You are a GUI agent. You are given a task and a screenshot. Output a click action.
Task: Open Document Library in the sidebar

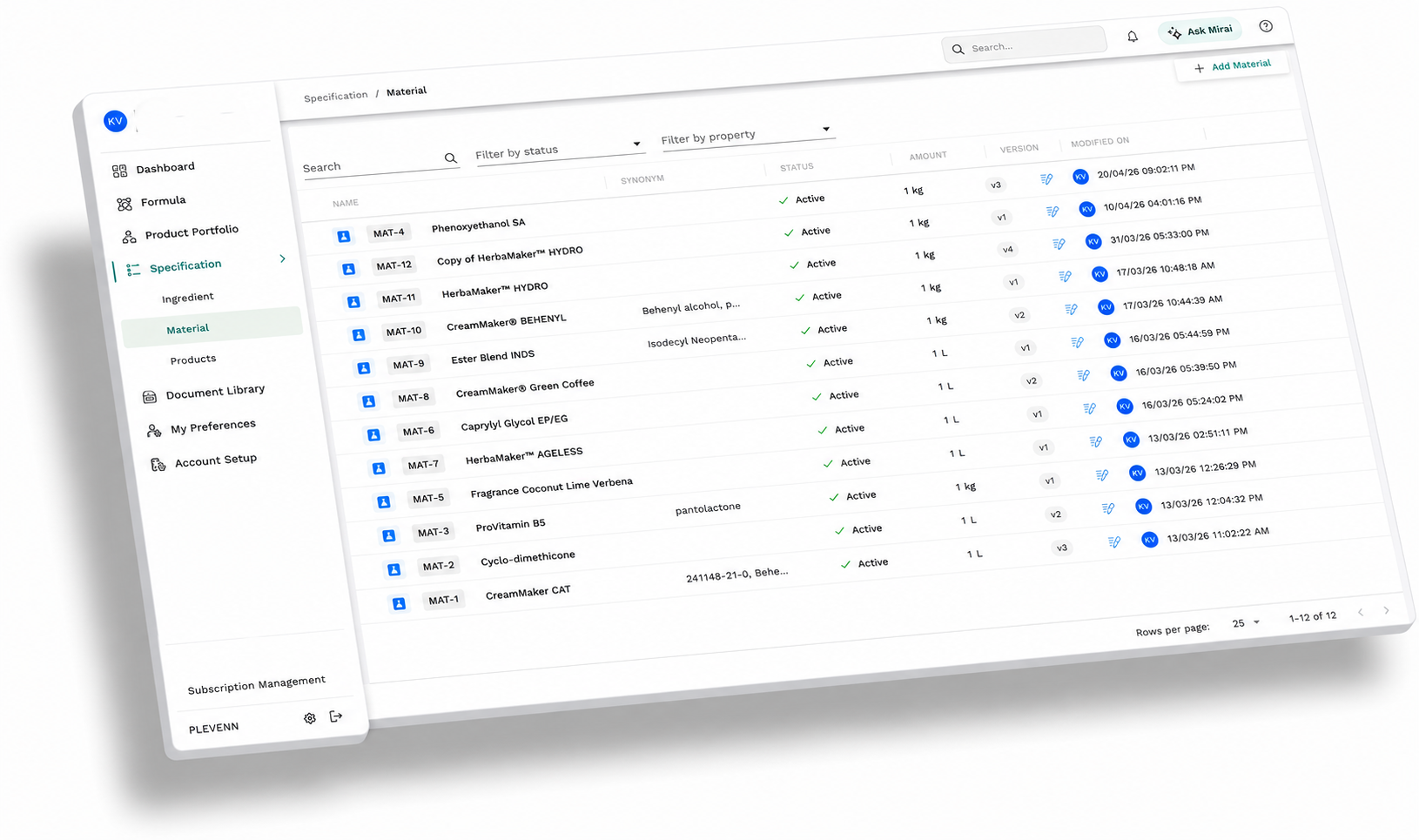[204, 393]
